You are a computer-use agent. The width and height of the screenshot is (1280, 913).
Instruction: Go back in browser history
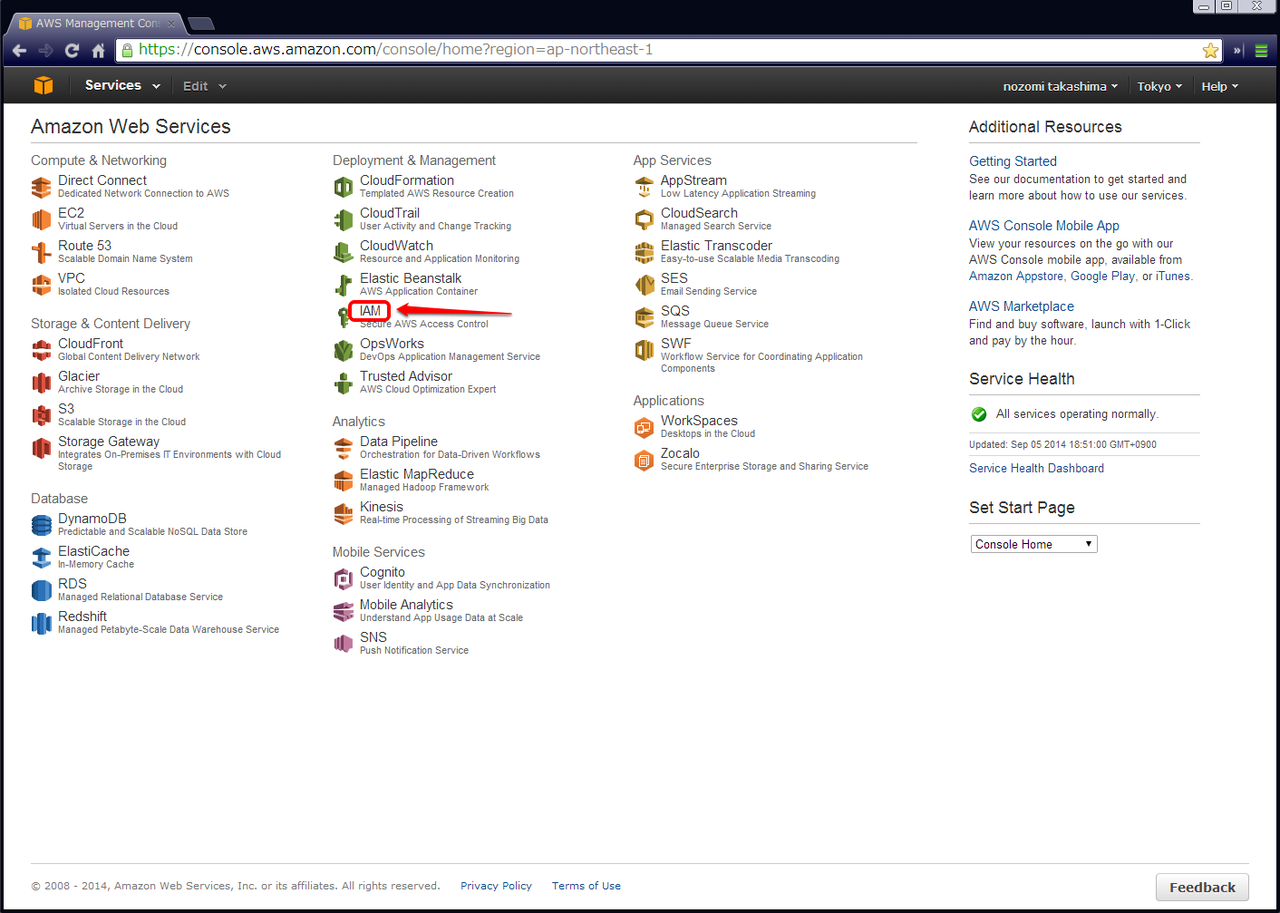[x=19, y=50]
